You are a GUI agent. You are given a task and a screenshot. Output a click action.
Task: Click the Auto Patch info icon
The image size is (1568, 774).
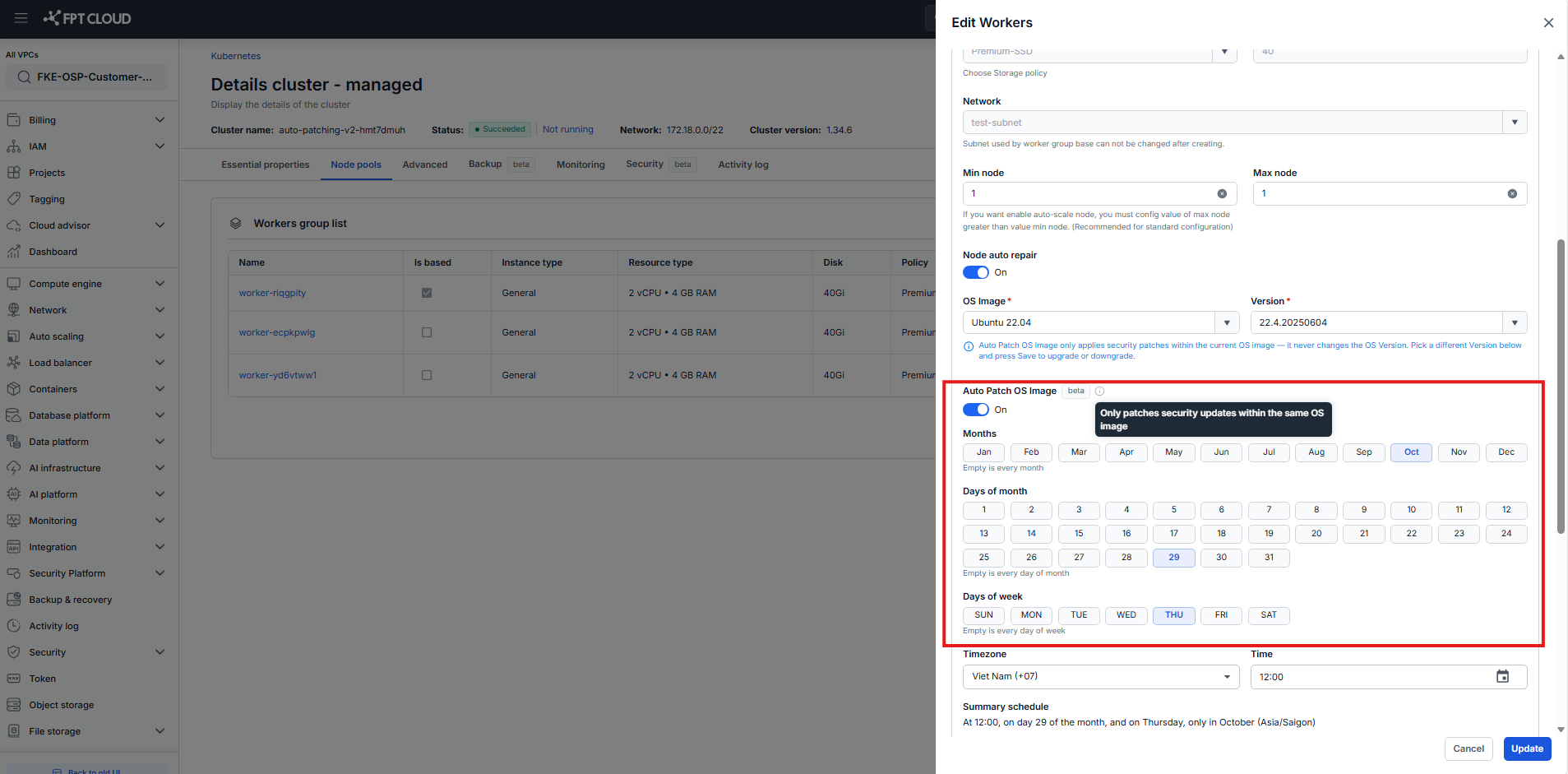pyautogui.click(x=1099, y=392)
